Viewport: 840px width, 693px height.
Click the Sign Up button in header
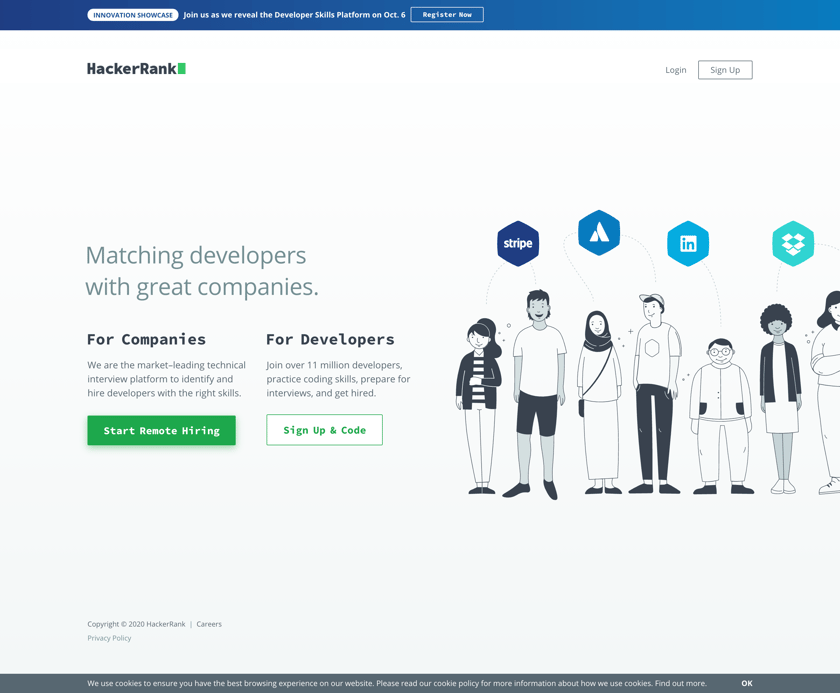tap(725, 70)
